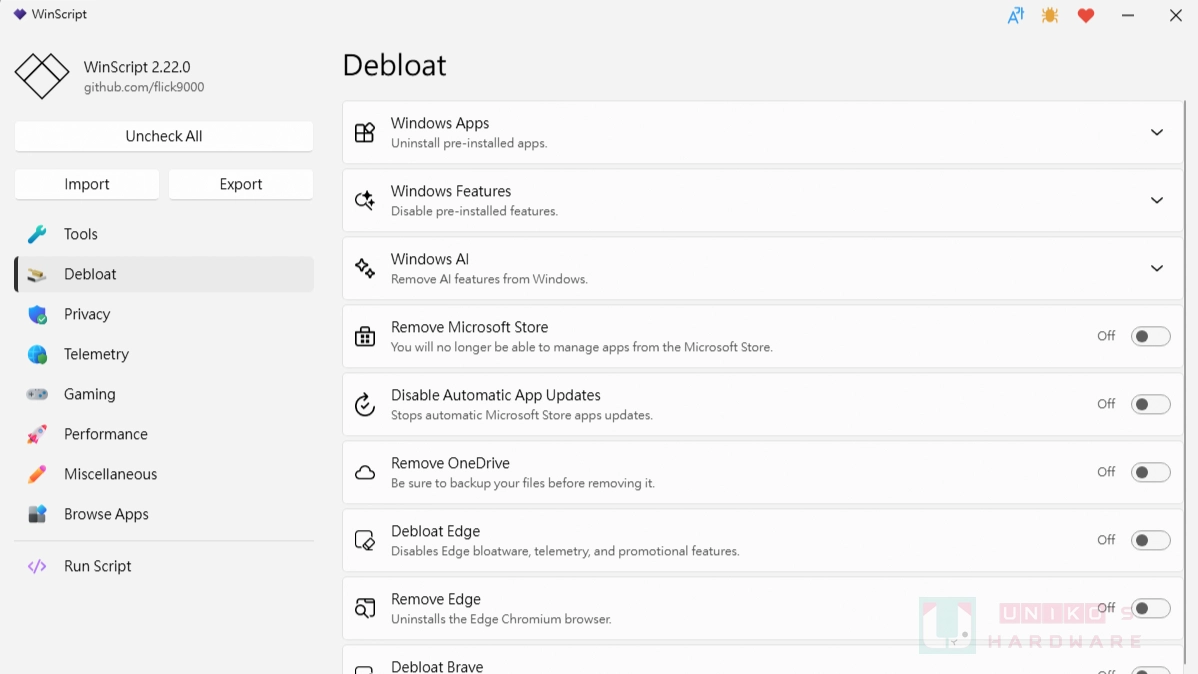Screen dimensions: 1198x674
Task: Click the OneDrive cloud icon
Action: click(364, 472)
